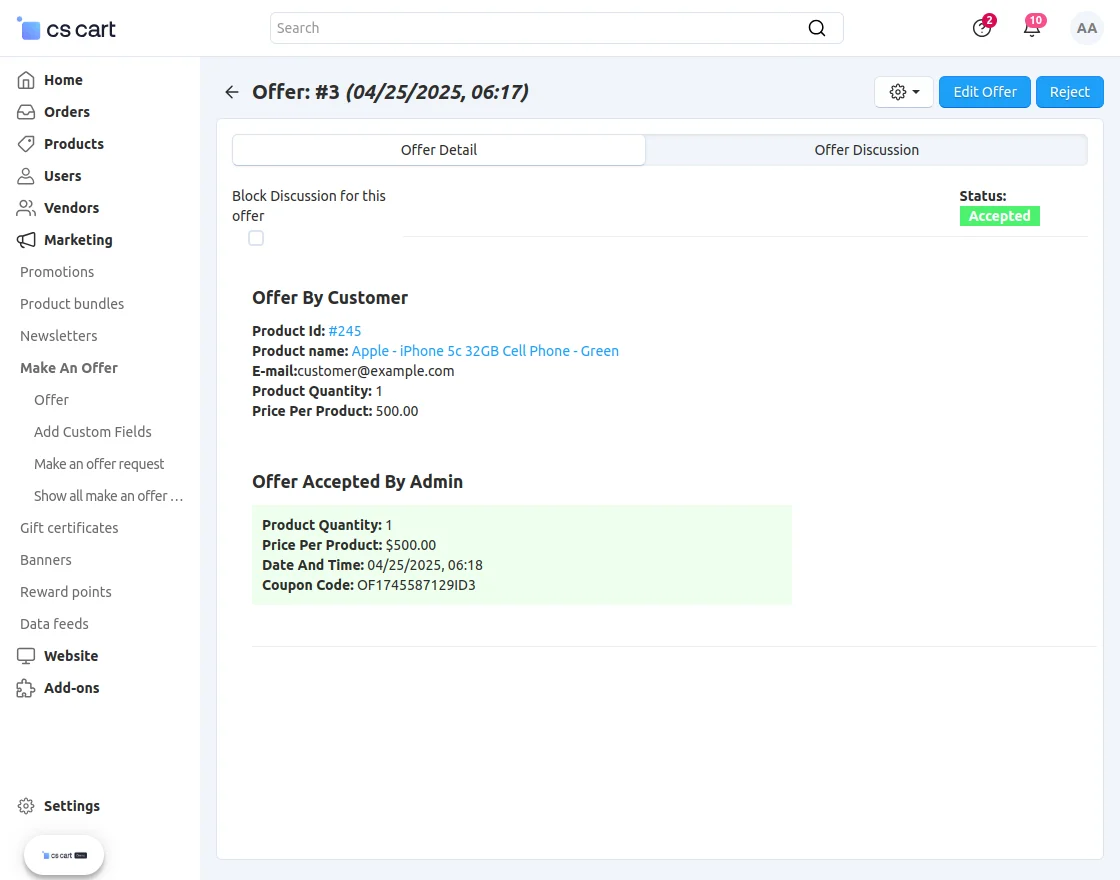Click the search magnifier icon
Image resolution: width=1120 pixels, height=880 pixels.
coord(817,28)
